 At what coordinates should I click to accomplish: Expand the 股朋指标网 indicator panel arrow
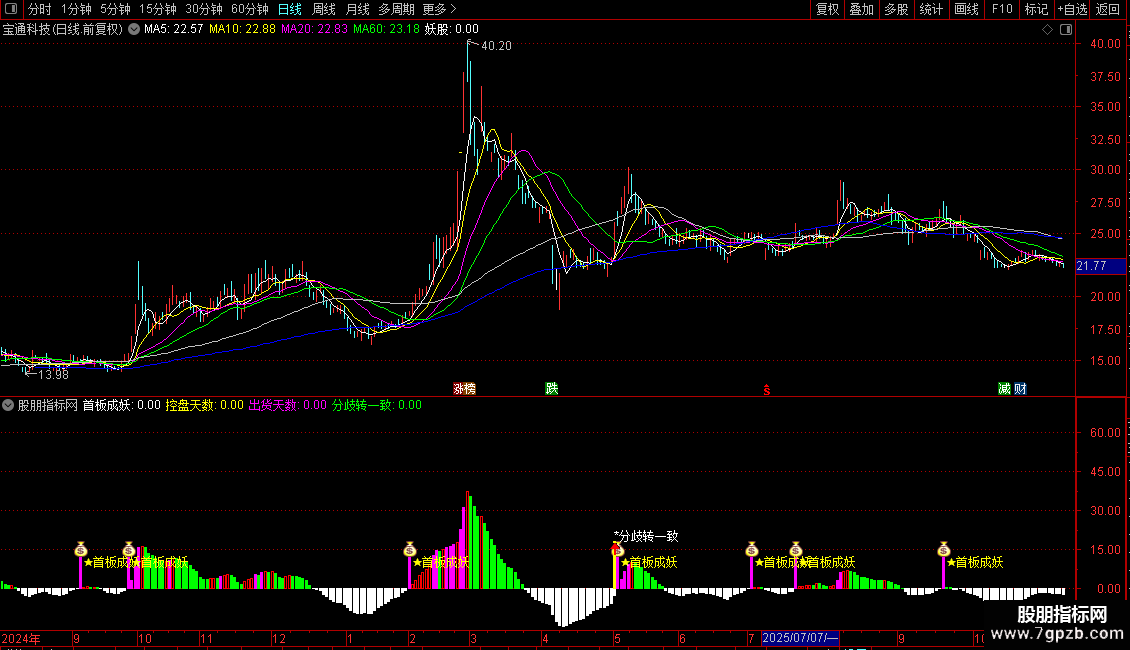tap(9, 406)
